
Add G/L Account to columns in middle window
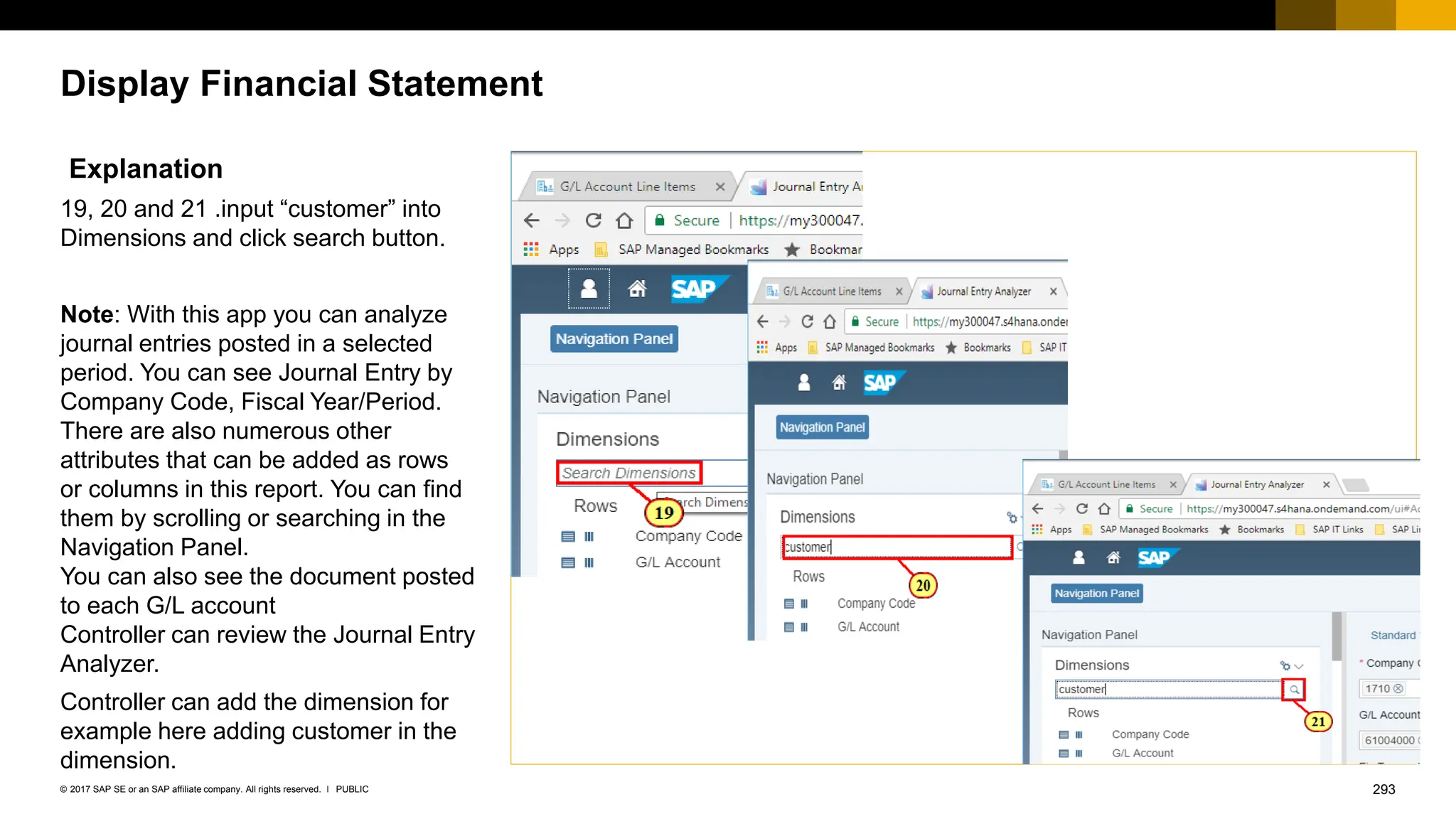(804, 627)
